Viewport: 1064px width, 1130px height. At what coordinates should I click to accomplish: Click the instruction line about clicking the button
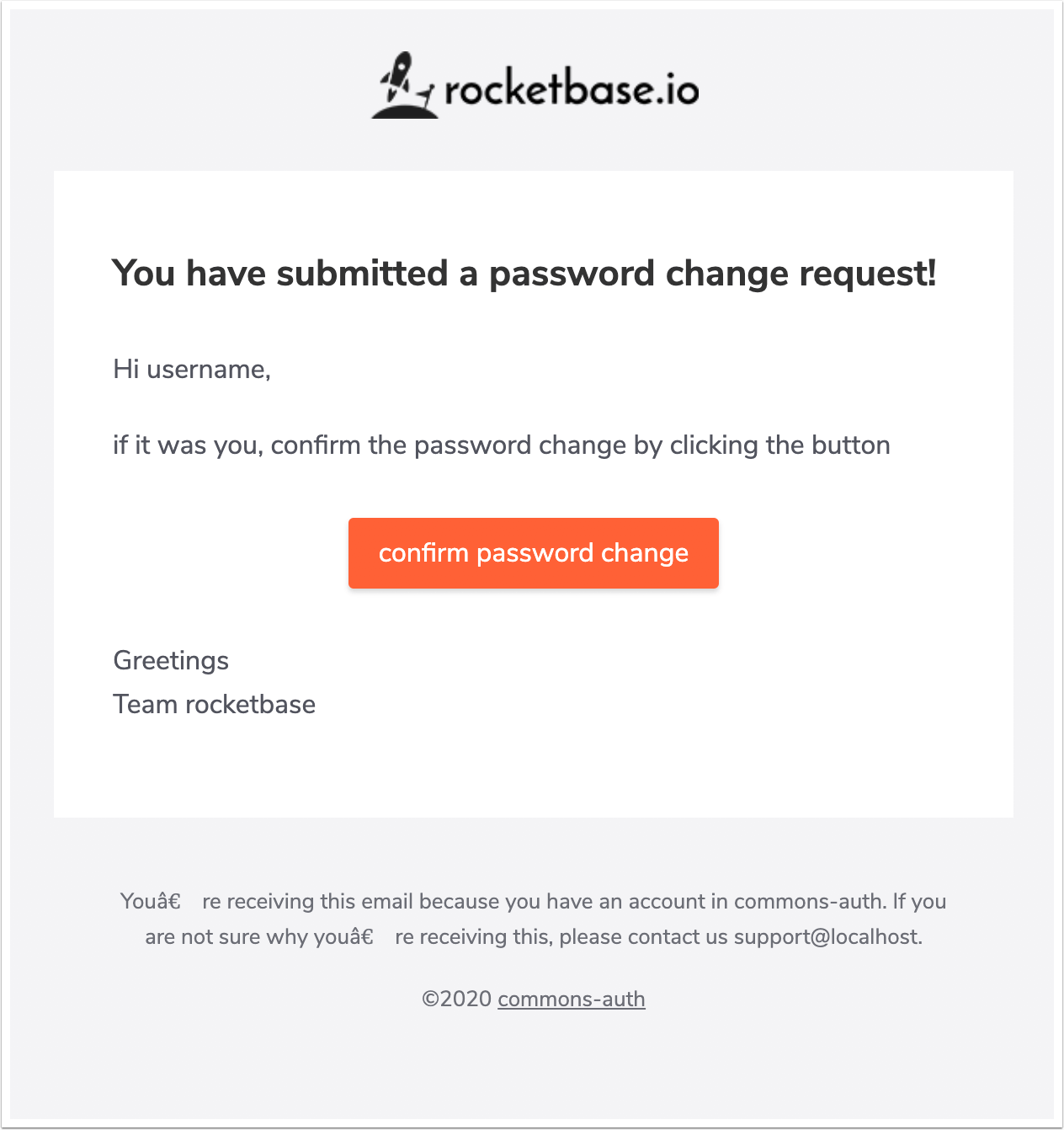click(x=501, y=445)
